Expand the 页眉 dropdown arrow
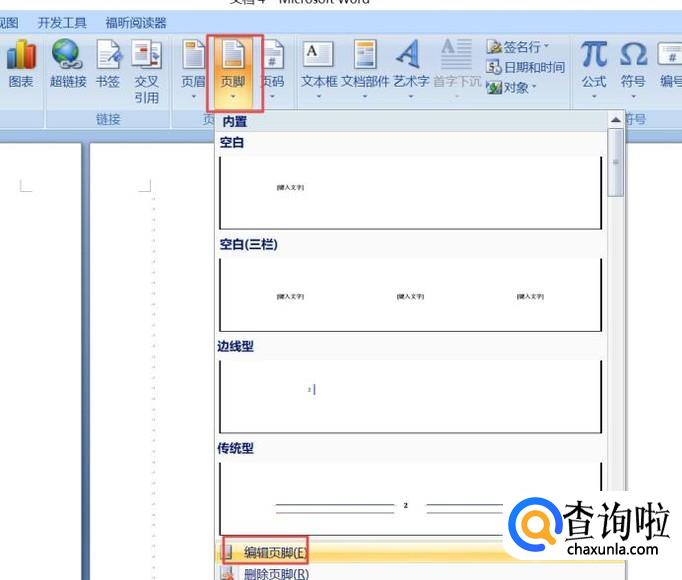The width and height of the screenshot is (682, 580). point(194,97)
